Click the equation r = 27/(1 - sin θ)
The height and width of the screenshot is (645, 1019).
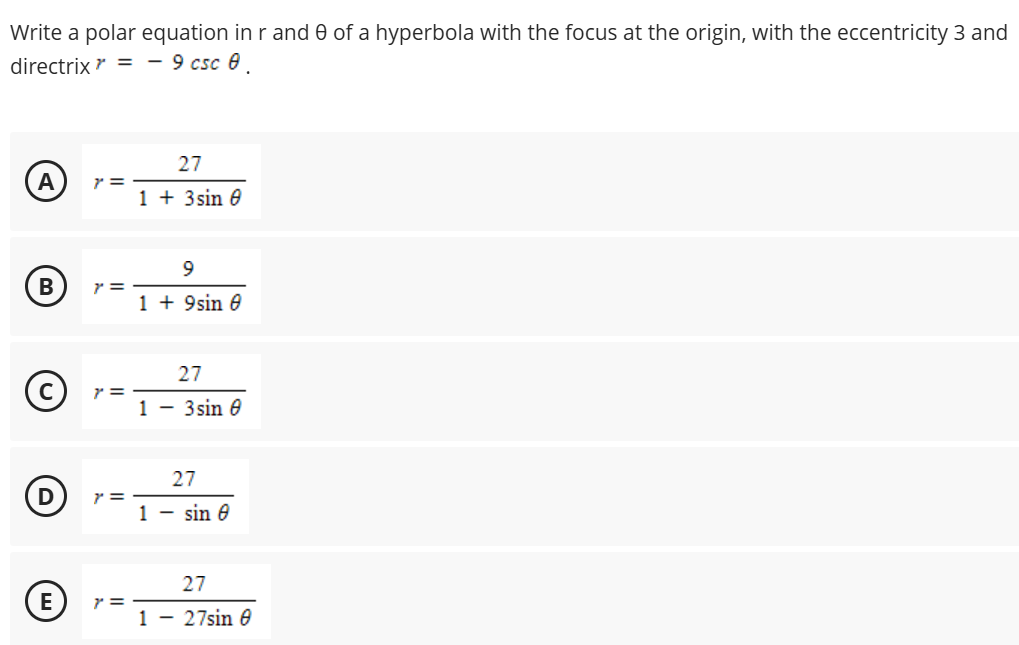click(165, 496)
